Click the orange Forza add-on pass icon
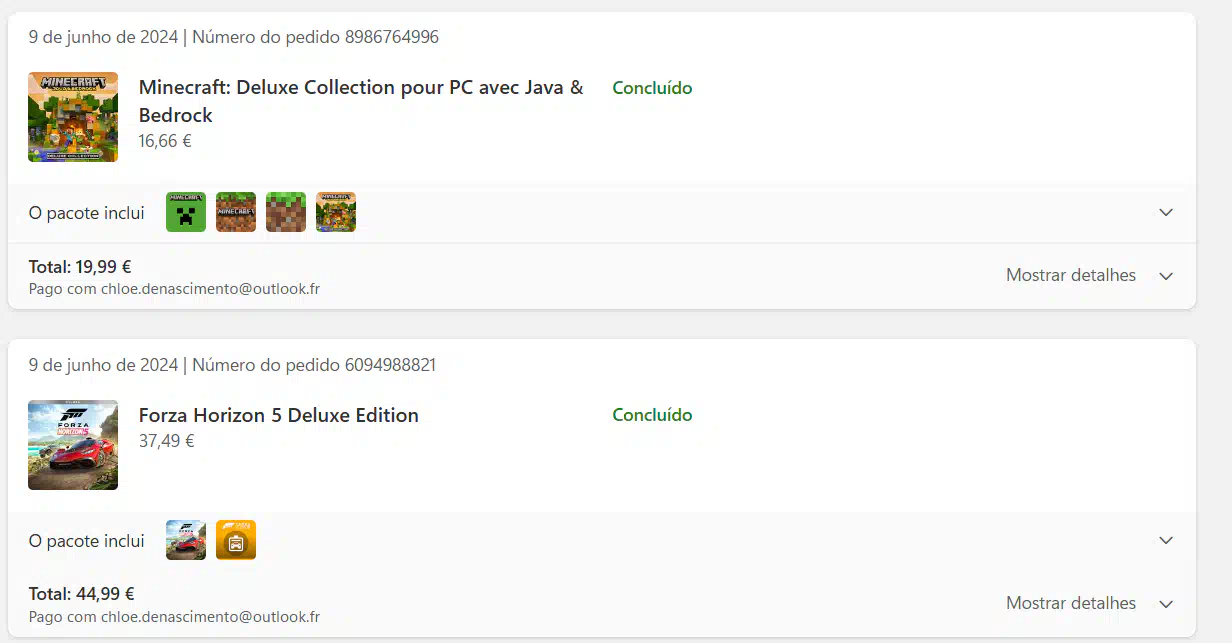The width and height of the screenshot is (1232, 643). coord(236,540)
